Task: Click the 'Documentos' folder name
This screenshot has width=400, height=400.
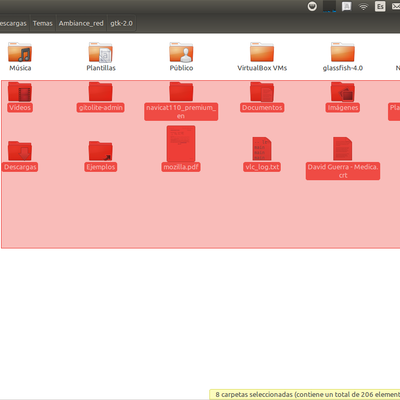Action: pos(262,108)
